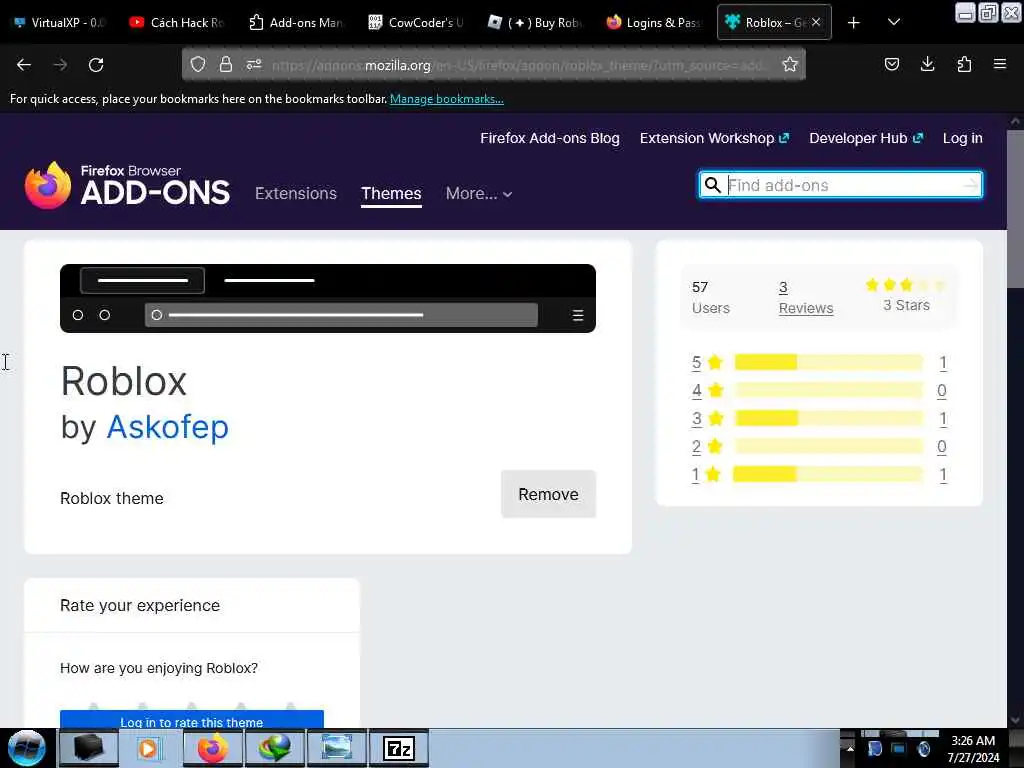Switch to the Logins & Passwords tab
Viewport: 1024px width, 768px height.
[x=653, y=23]
